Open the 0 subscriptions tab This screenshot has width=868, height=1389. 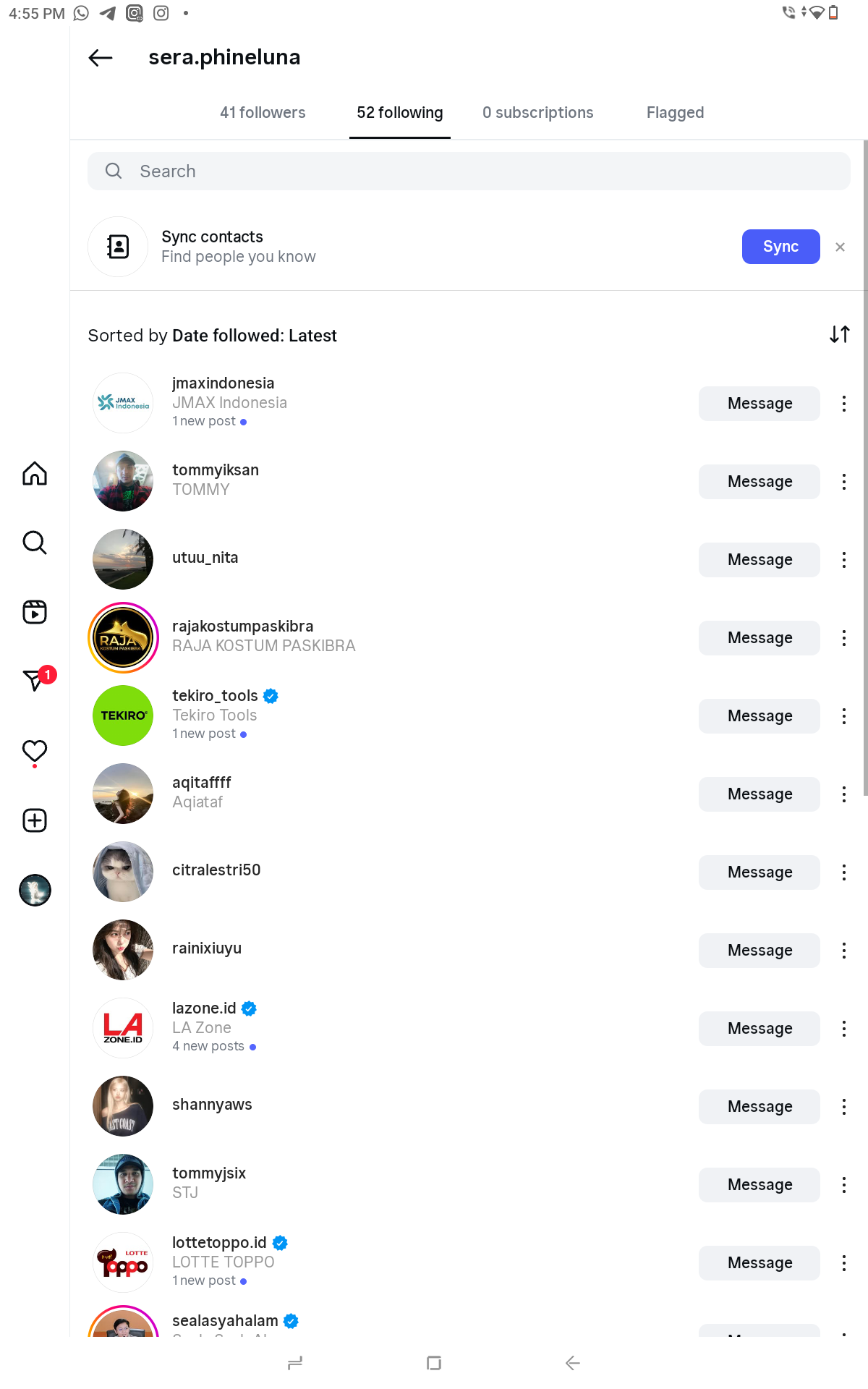537,113
